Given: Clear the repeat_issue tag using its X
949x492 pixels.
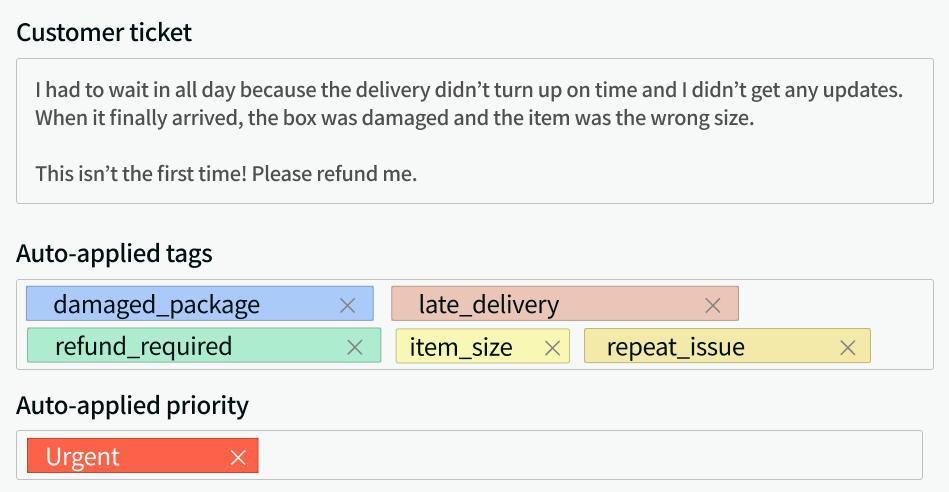Looking at the screenshot, I should (x=848, y=347).
